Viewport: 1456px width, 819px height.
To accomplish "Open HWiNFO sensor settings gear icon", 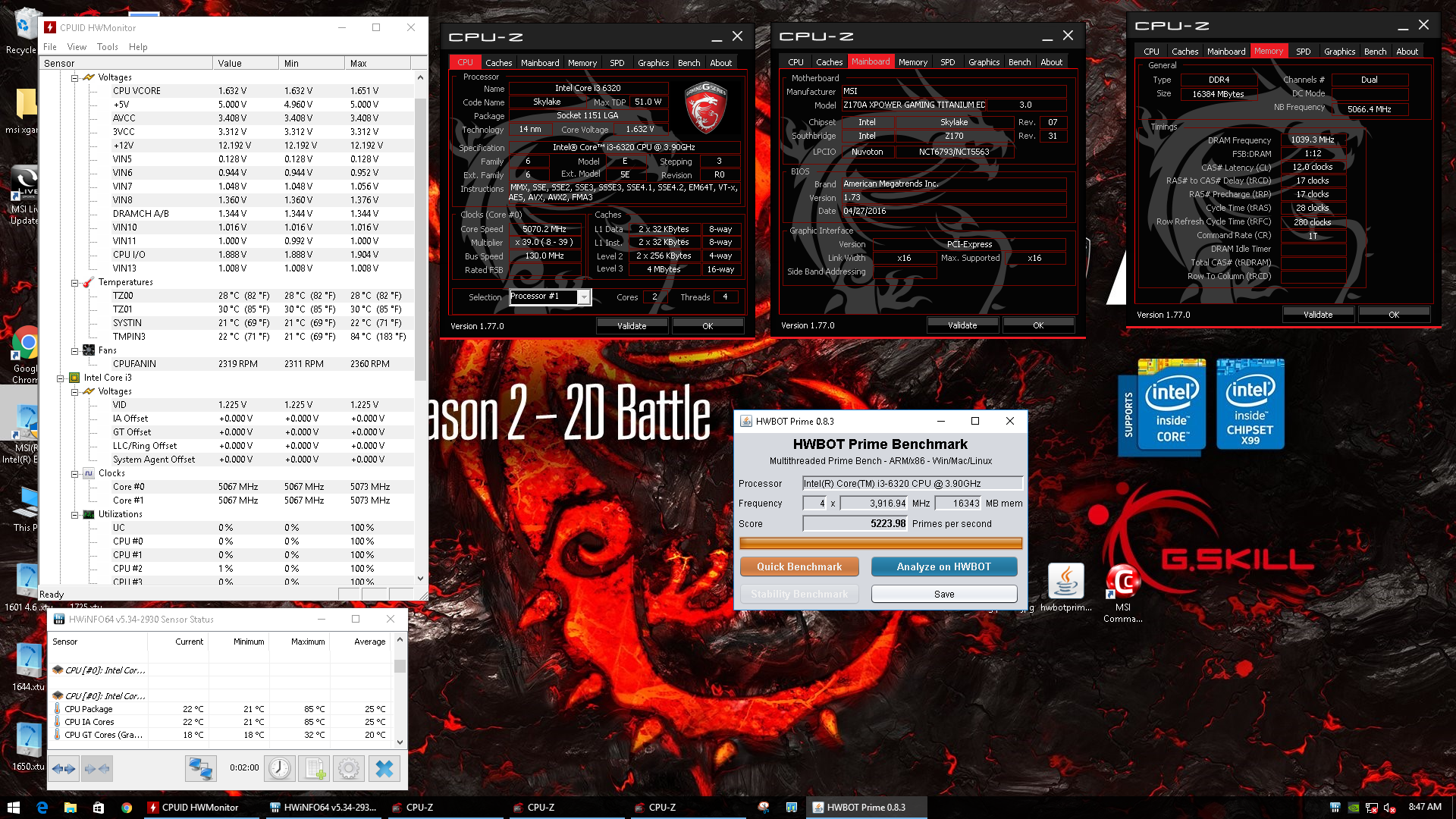I will pos(349,769).
